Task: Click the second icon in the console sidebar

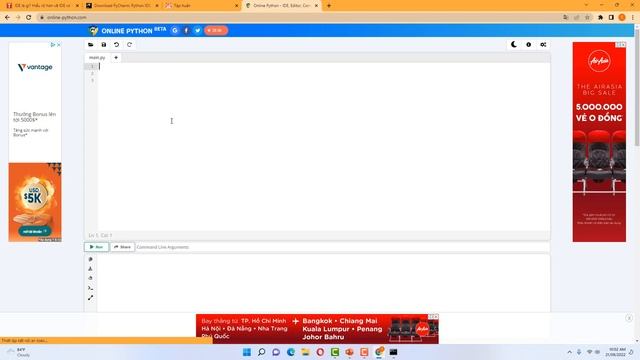Action: point(91,269)
